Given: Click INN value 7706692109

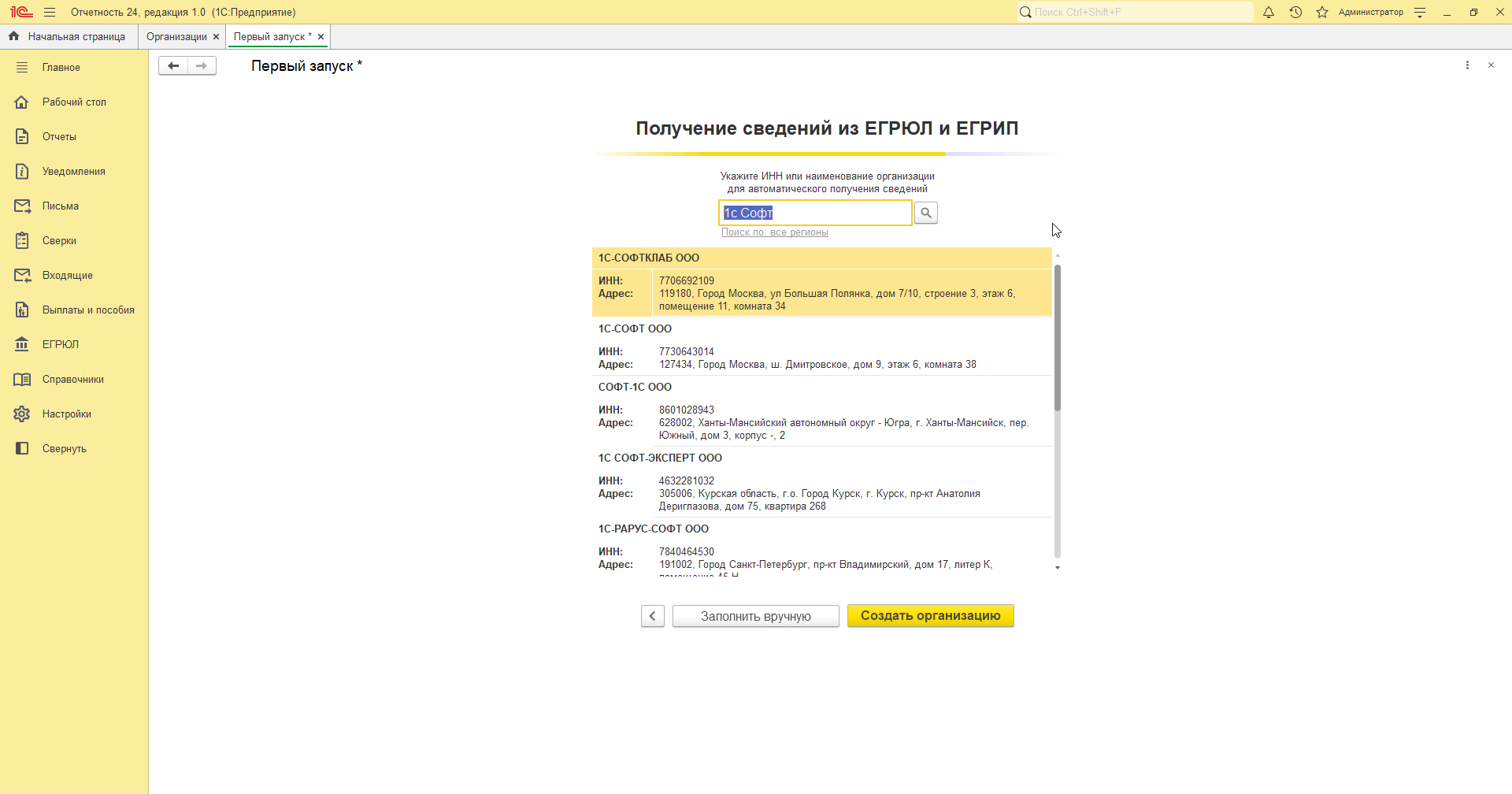Looking at the screenshot, I should coord(687,281).
